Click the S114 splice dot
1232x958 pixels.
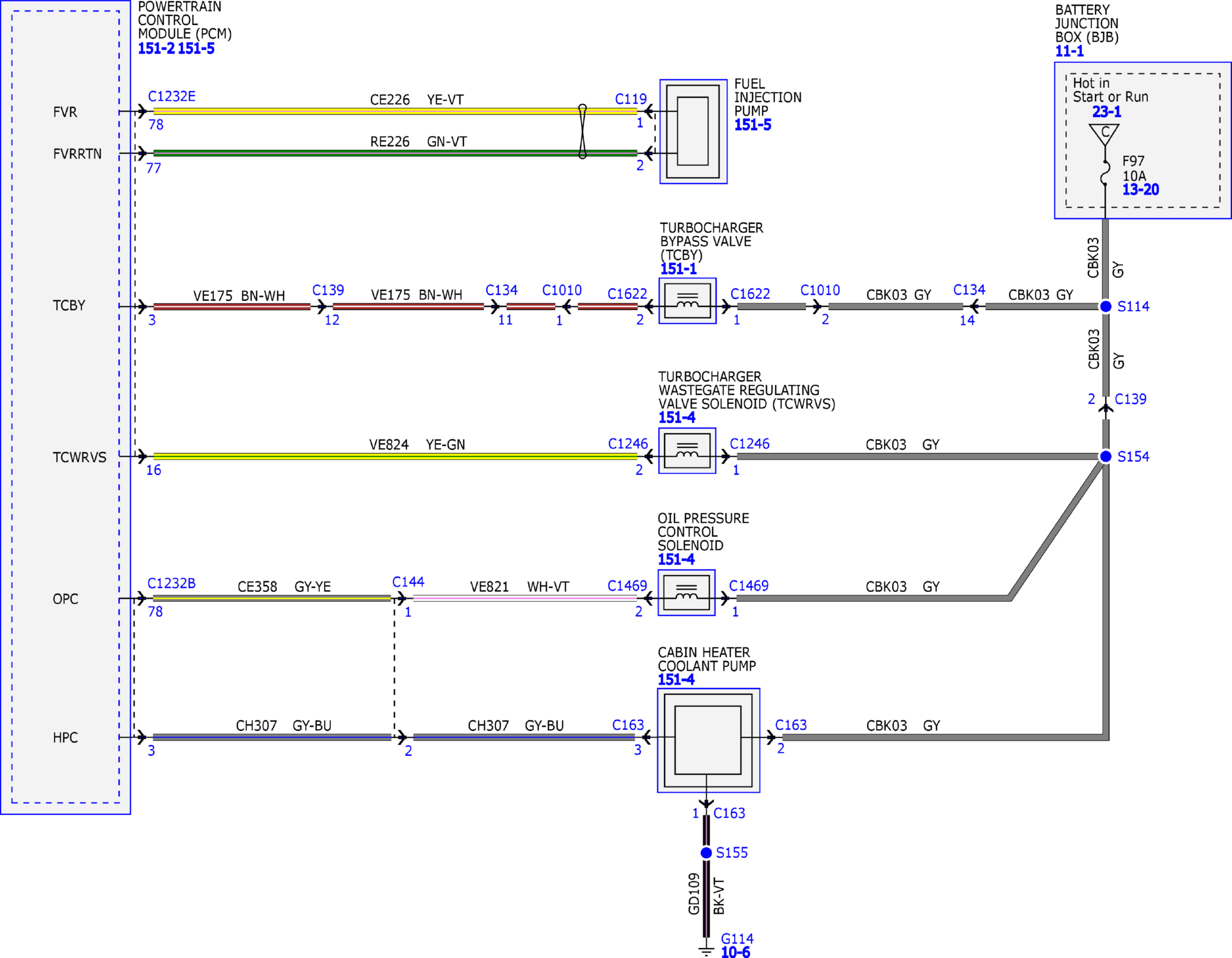click(x=1105, y=306)
